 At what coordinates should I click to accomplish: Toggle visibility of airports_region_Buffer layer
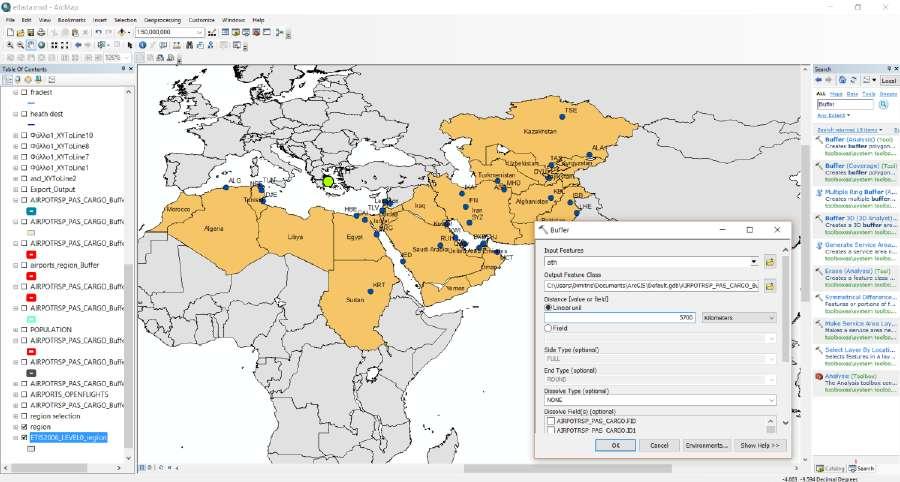(24, 266)
